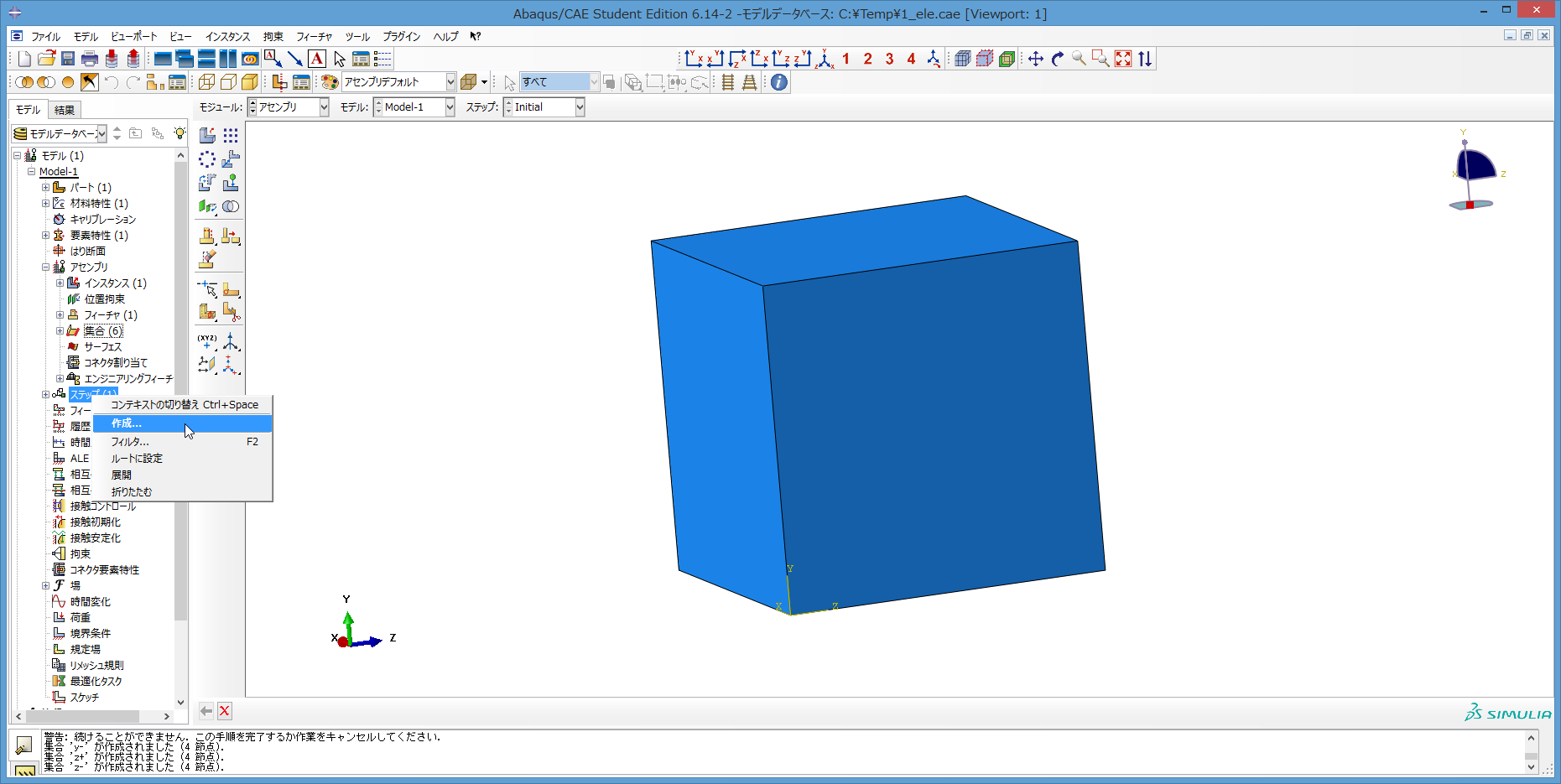Click the Create Datum Point (XYZ) tool icon
Screen dimensions: 1561x784
point(207,341)
